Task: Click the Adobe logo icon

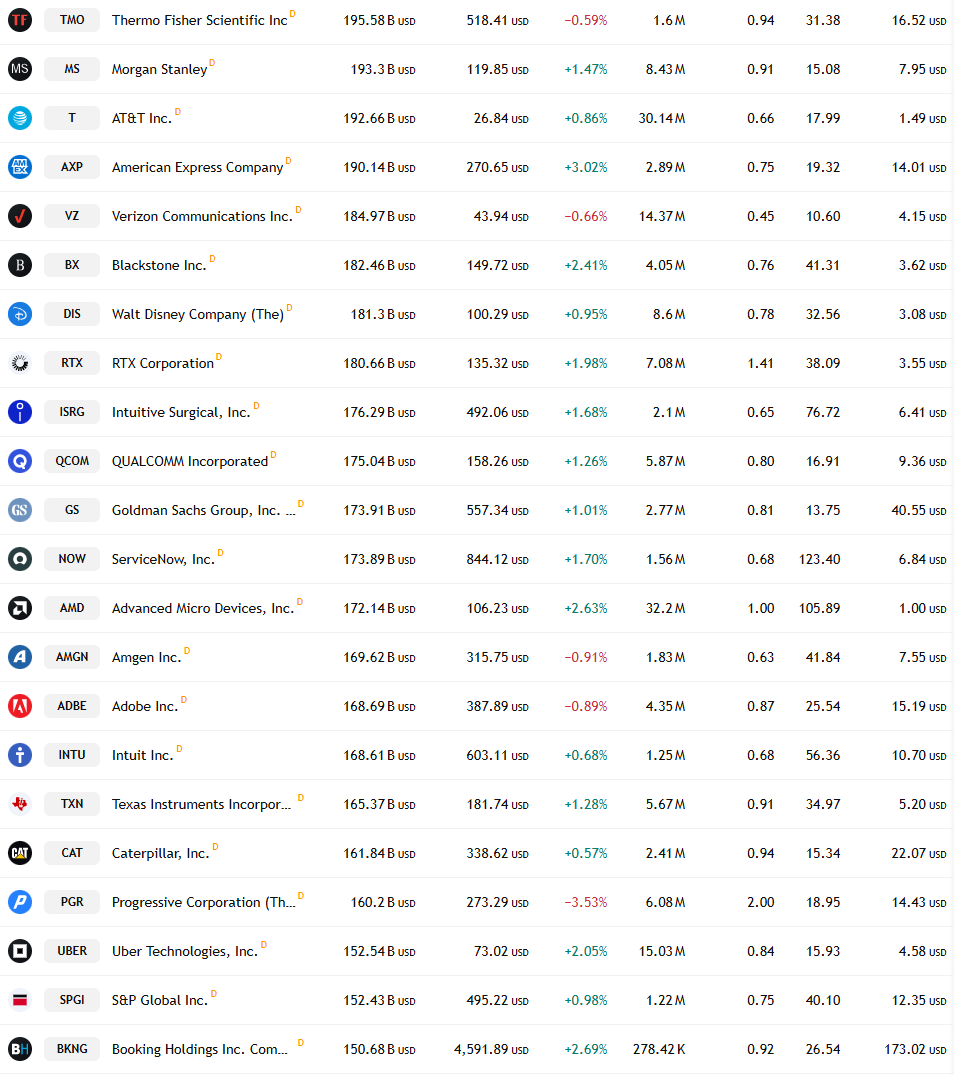Action: pyautogui.click(x=20, y=706)
